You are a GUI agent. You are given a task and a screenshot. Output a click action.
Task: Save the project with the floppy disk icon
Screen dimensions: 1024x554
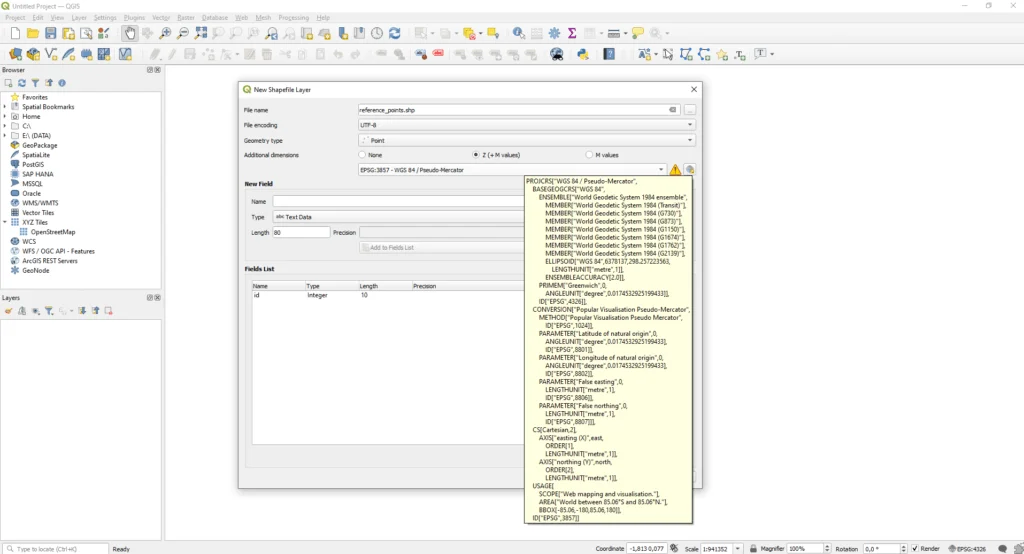coord(50,33)
